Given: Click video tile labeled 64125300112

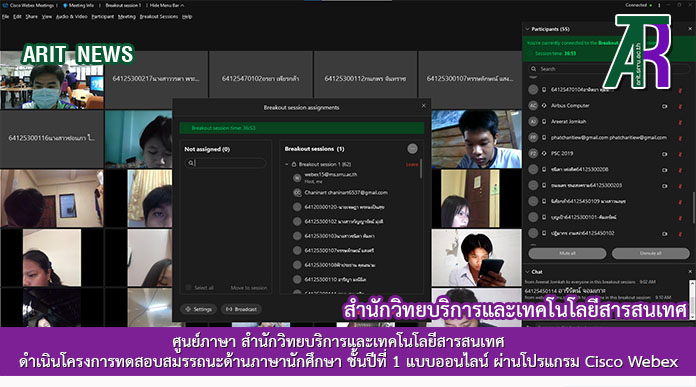Looking at the screenshot, I should coord(365,79).
